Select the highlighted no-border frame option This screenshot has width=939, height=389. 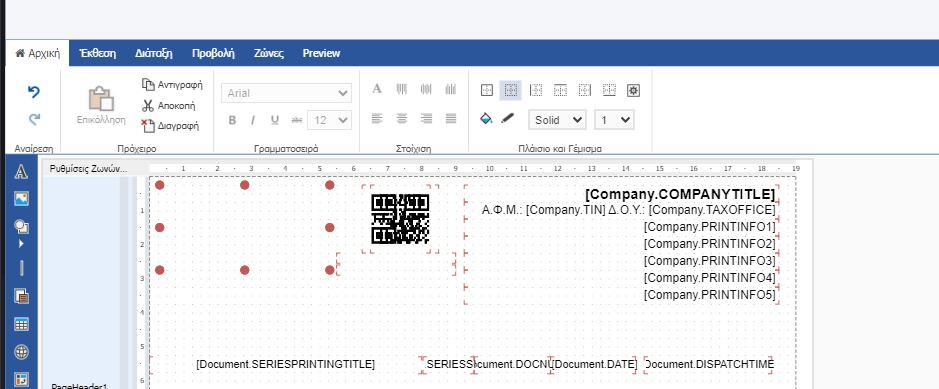point(511,90)
